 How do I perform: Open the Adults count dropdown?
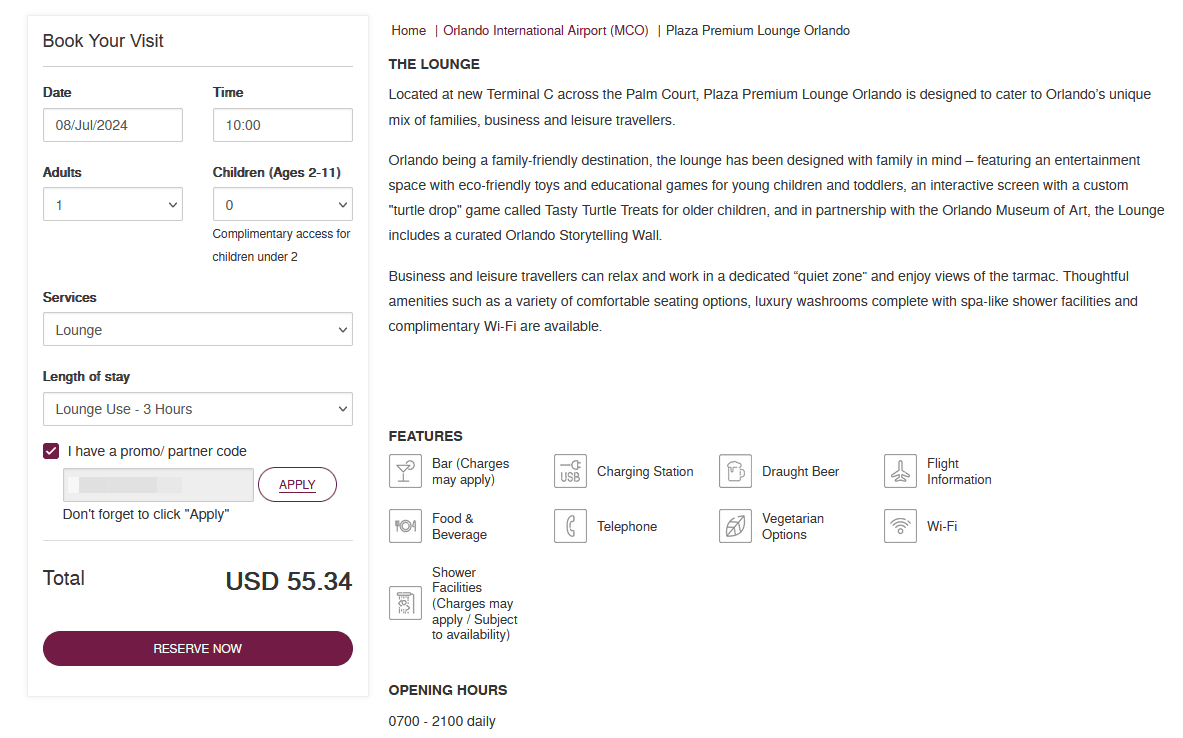pyautogui.click(x=113, y=205)
